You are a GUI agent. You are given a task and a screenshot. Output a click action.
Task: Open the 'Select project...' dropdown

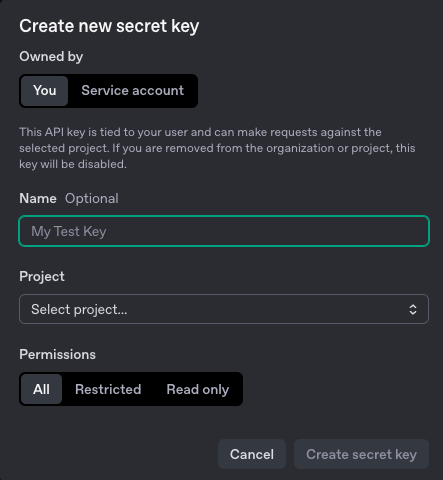pyautogui.click(x=224, y=309)
